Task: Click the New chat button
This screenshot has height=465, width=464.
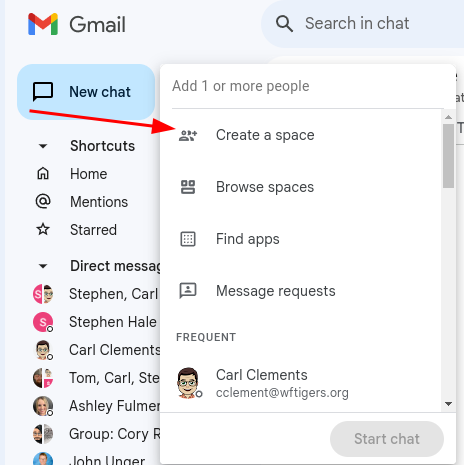Action: (x=86, y=92)
